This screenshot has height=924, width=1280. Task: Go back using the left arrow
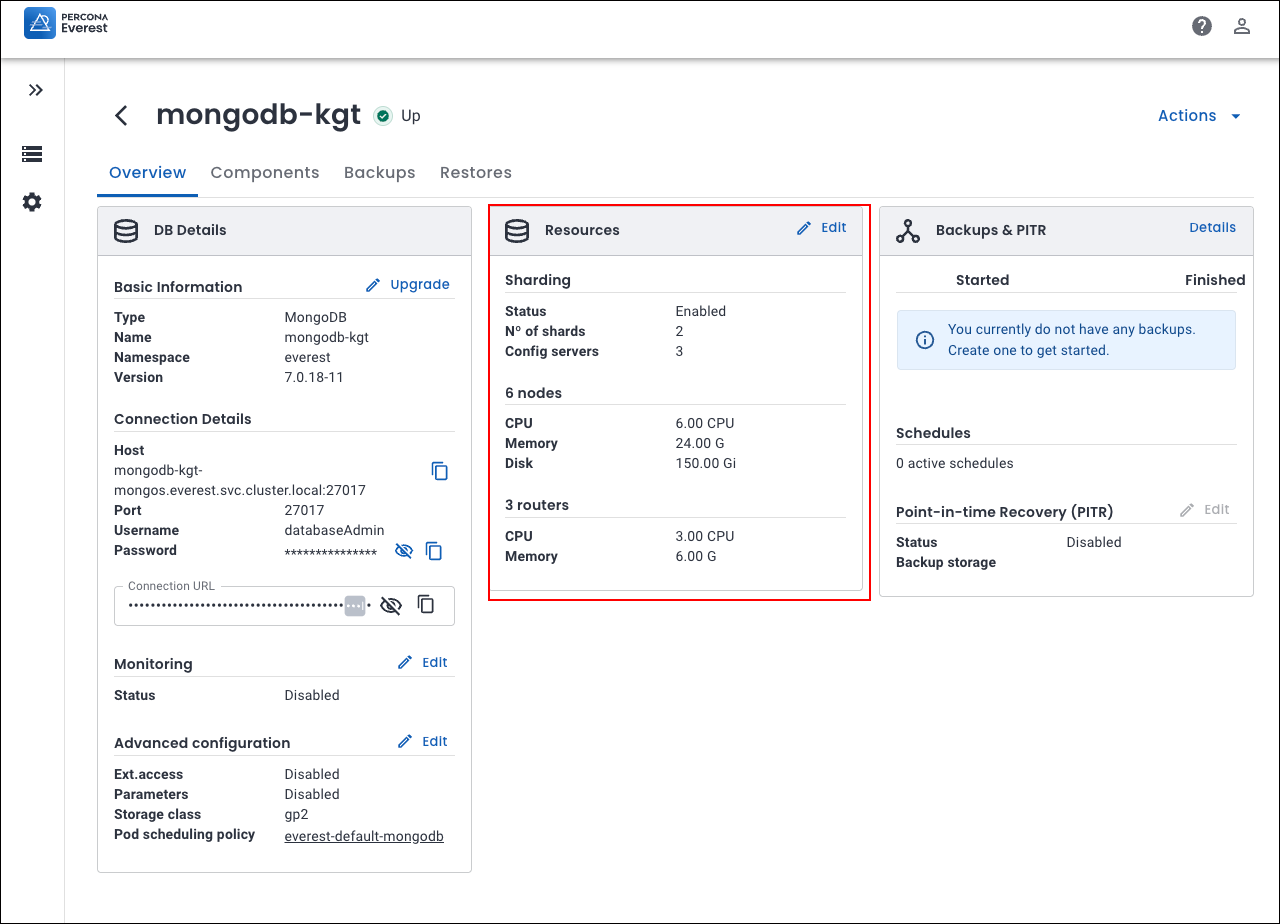click(x=121, y=116)
